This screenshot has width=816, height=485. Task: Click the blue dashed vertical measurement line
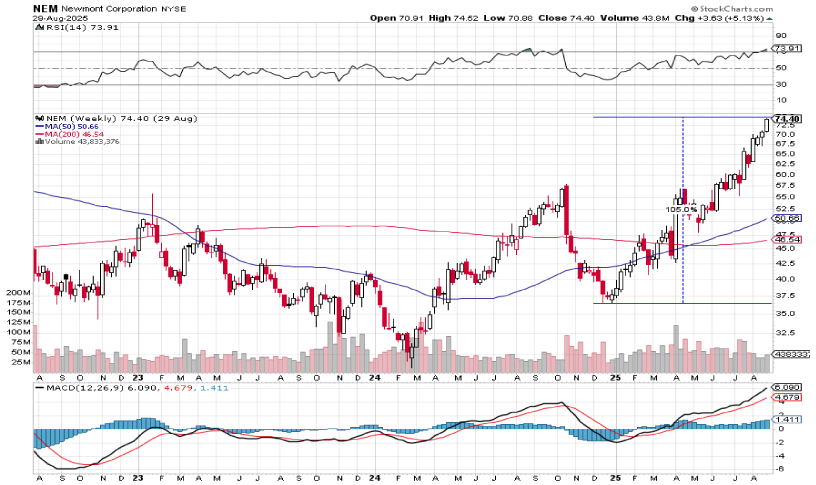point(682,260)
